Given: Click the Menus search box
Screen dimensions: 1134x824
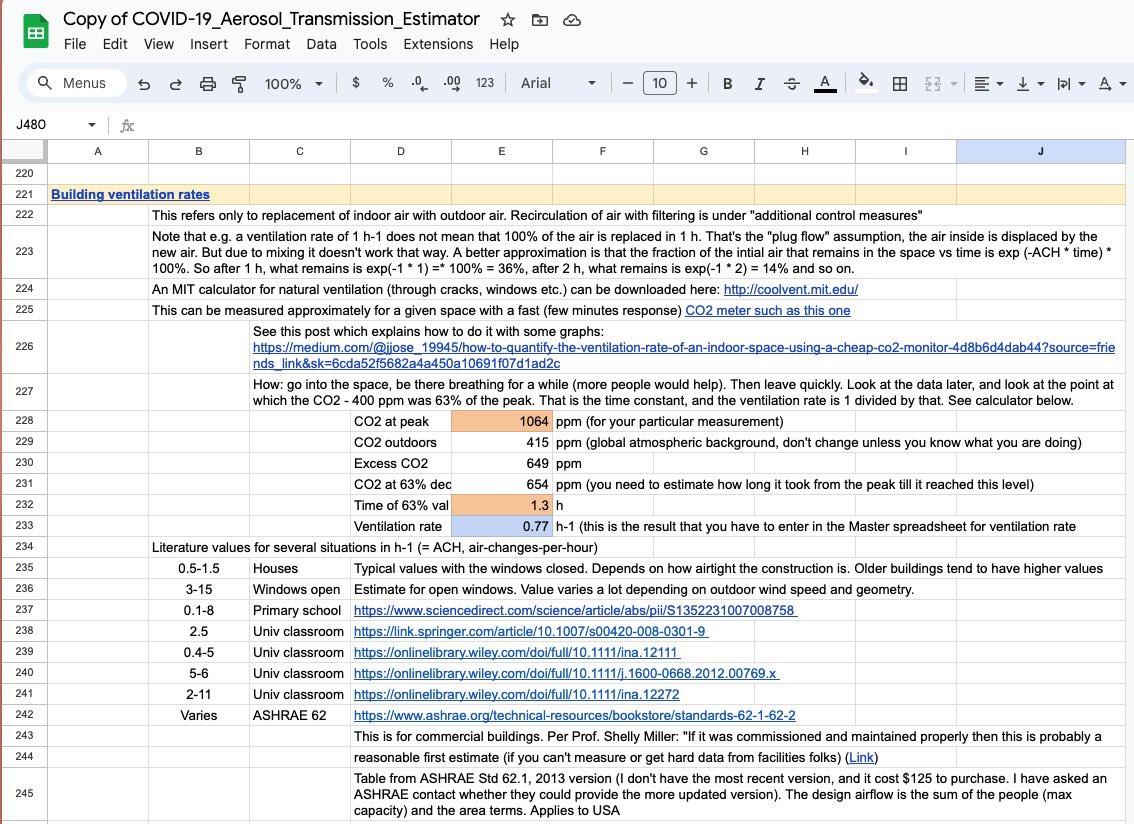Looking at the screenshot, I should point(77,83).
